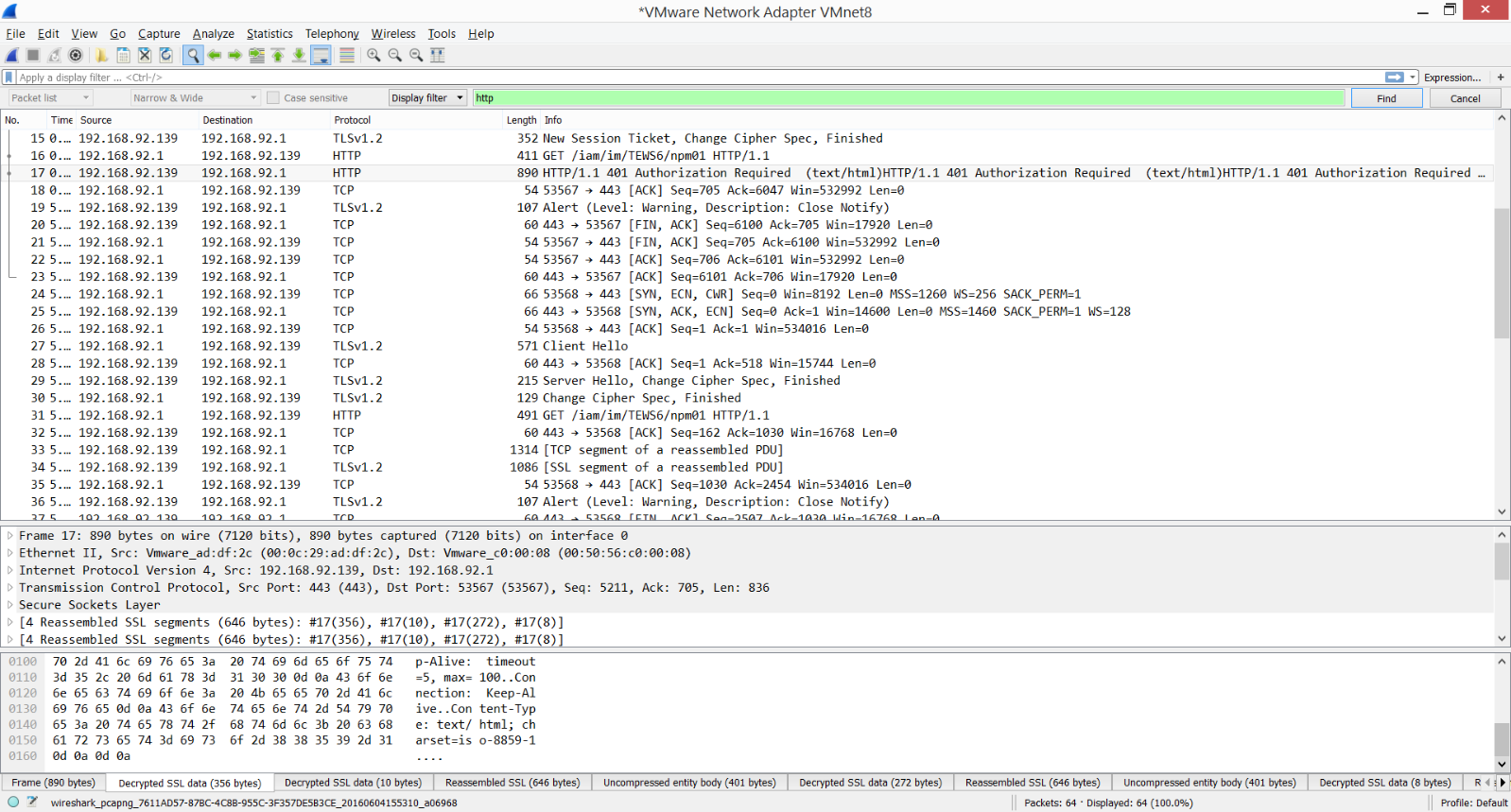The width and height of the screenshot is (1511, 812).
Task: Apply the display filter with the arrow button
Action: 1395,78
